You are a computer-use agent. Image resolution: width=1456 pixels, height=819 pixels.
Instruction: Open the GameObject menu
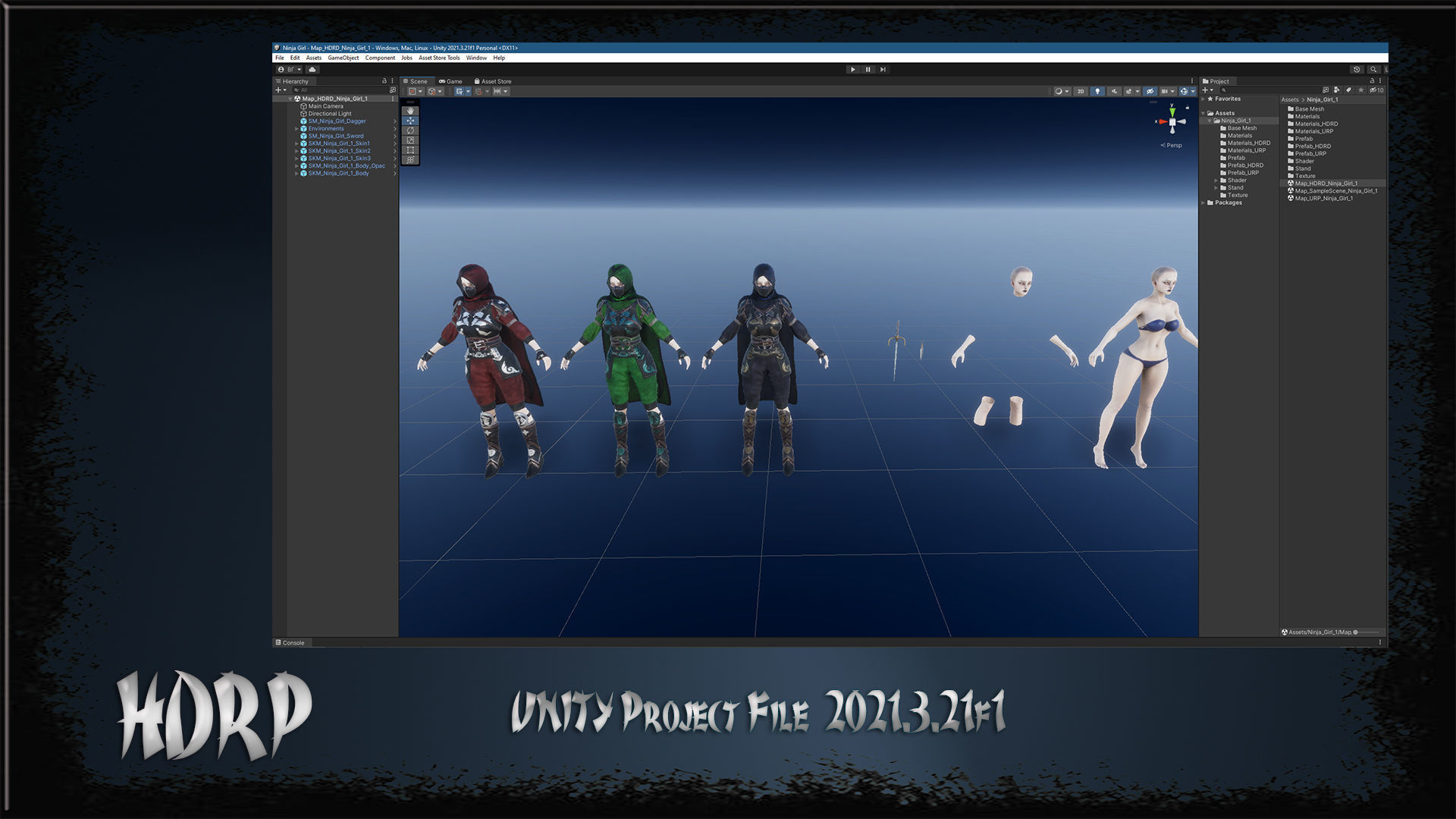click(x=343, y=58)
